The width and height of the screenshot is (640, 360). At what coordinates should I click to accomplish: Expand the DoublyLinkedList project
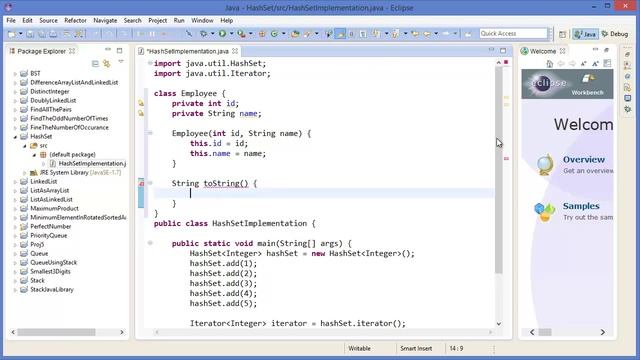point(16,101)
